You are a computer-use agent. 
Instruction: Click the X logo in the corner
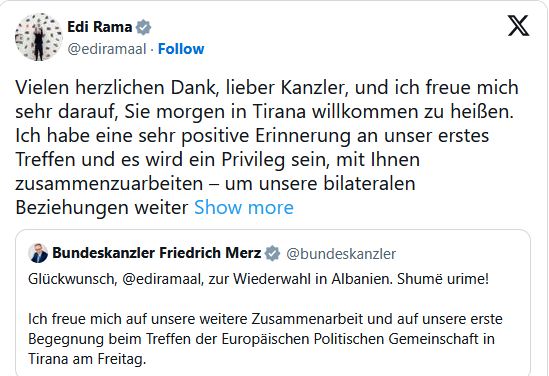point(519,26)
